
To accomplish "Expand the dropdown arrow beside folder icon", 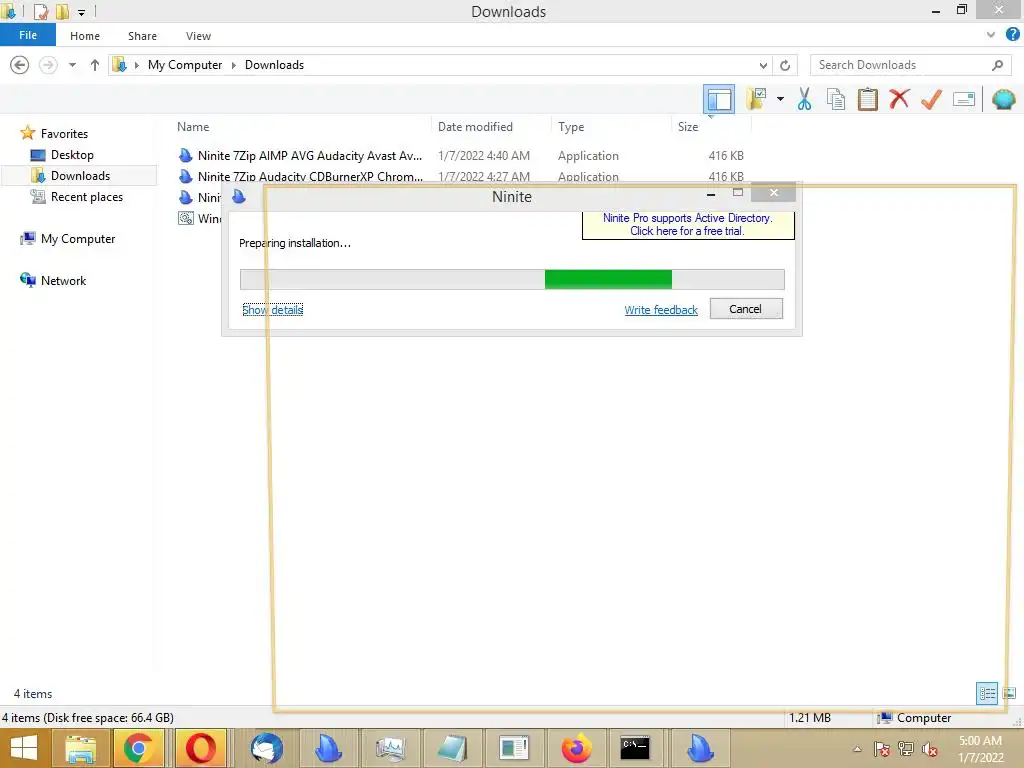I will click(x=780, y=99).
